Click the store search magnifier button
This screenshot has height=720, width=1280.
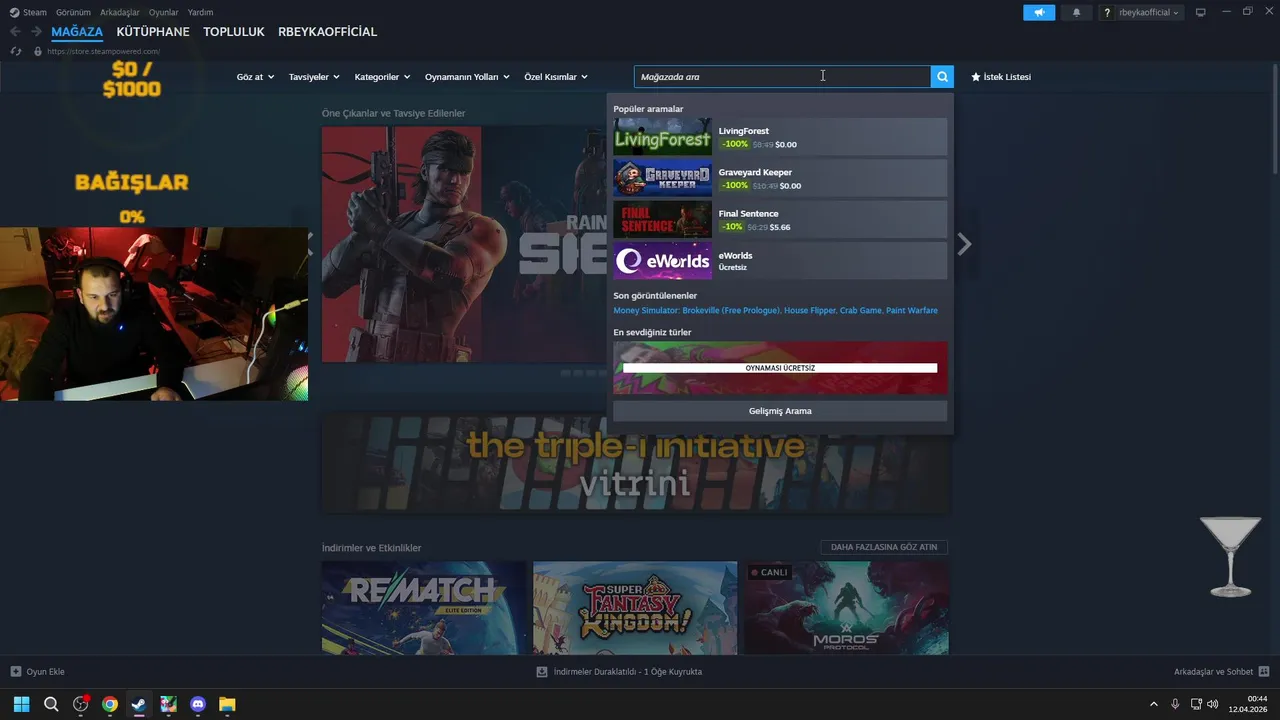[942, 77]
